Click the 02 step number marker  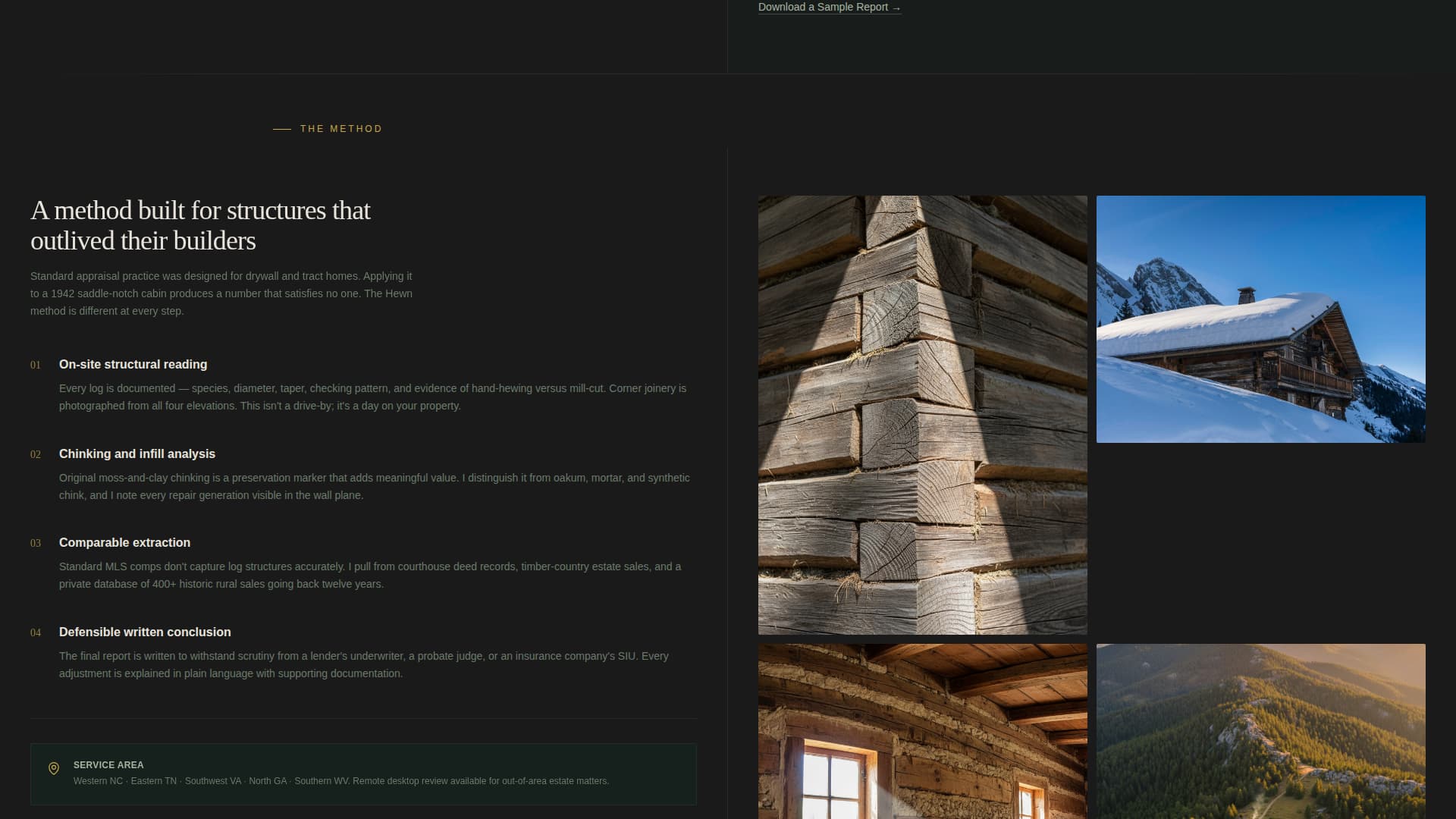click(x=35, y=454)
